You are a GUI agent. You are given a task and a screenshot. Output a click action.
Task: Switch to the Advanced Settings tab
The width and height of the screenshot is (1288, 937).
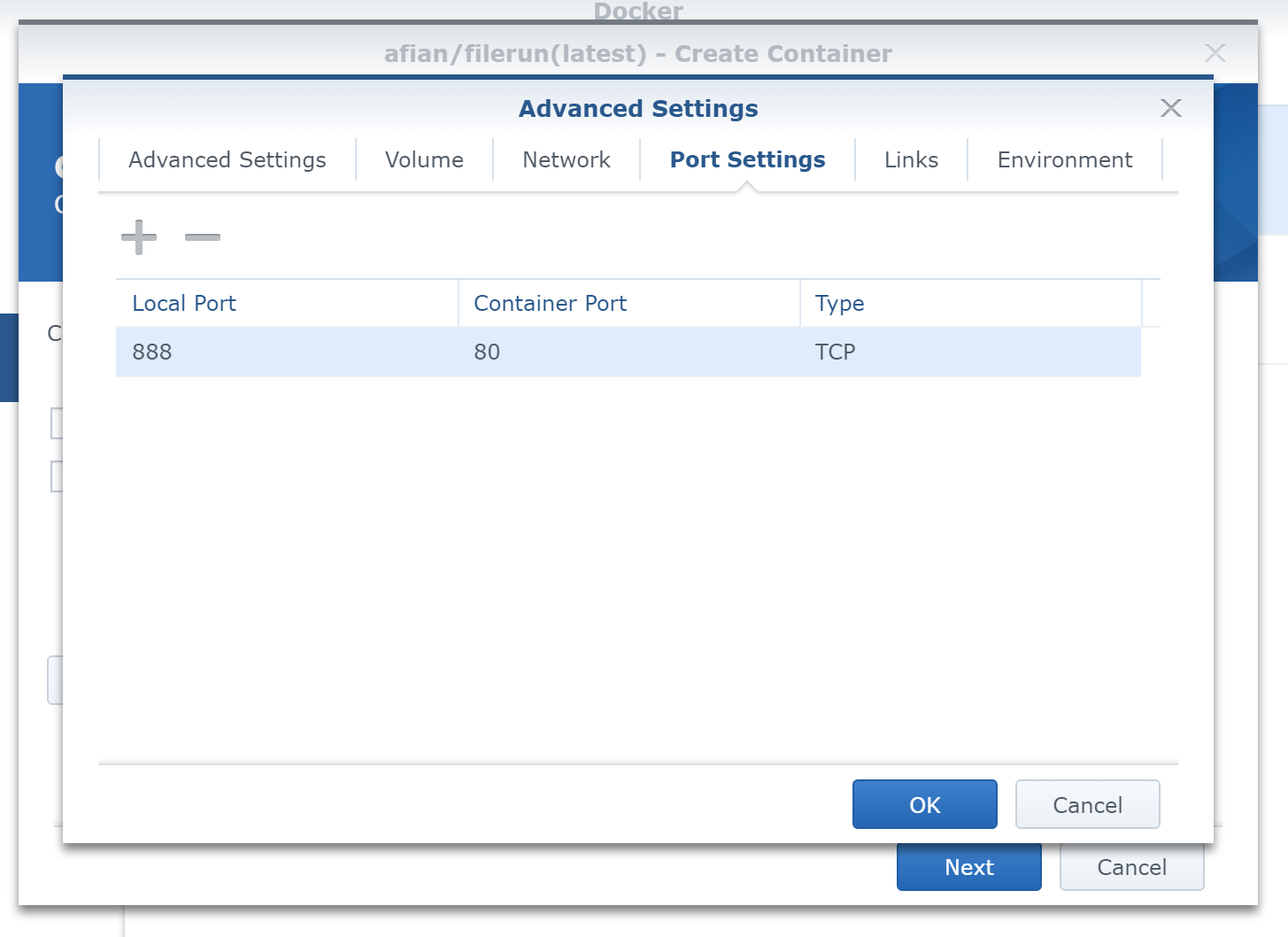pos(227,160)
